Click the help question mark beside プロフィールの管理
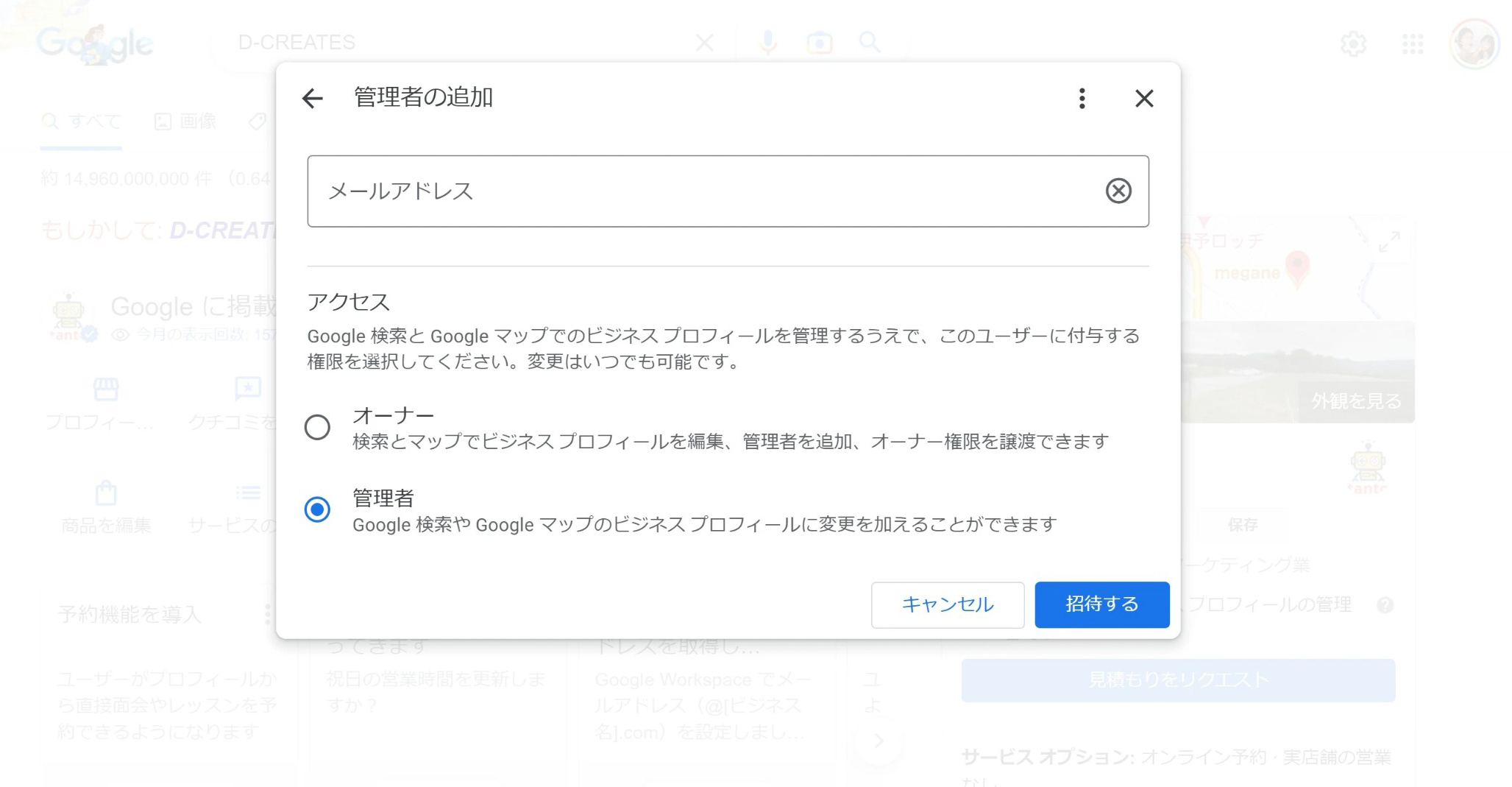Image resolution: width=1512 pixels, height=787 pixels. [x=1384, y=605]
